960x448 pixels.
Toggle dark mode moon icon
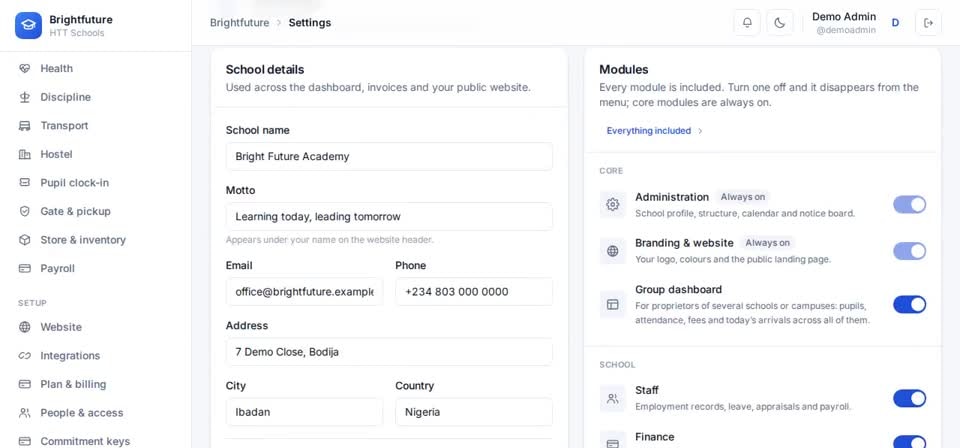[x=779, y=23]
